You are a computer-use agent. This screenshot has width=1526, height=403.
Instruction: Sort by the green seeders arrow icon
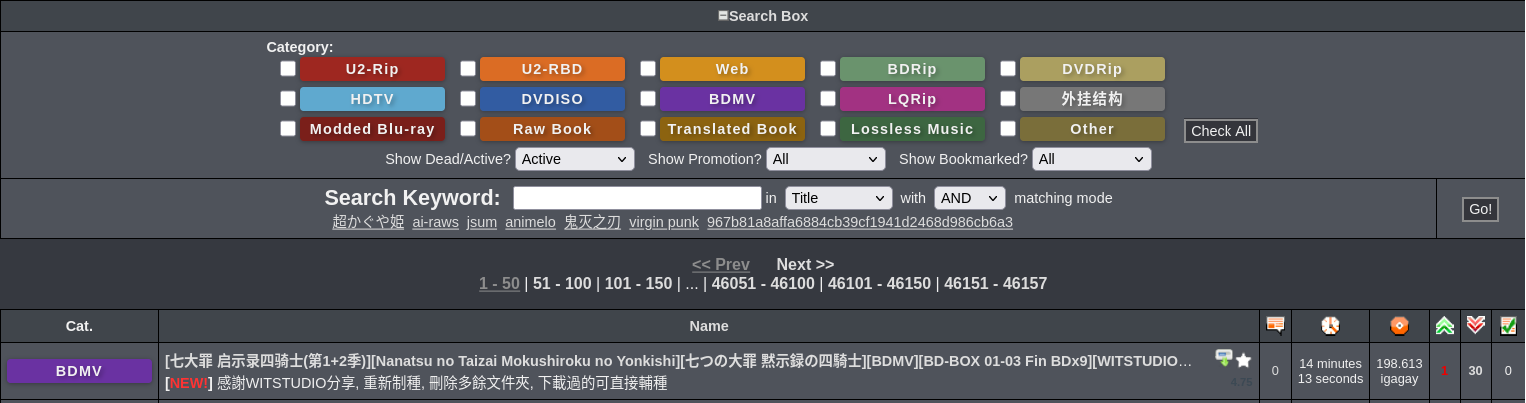(x=1444, y=325)
